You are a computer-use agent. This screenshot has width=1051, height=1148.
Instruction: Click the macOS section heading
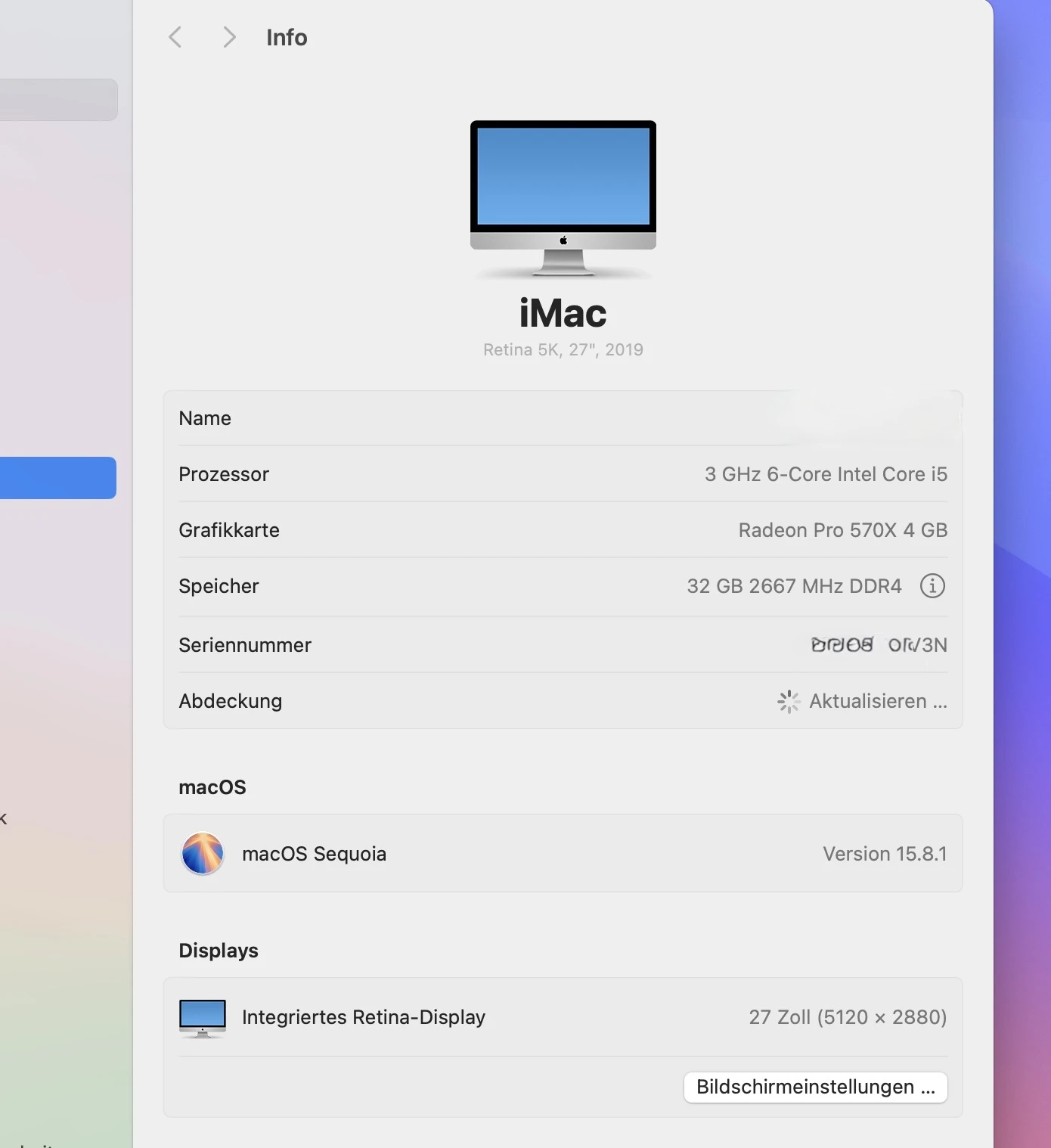point(212,787)
